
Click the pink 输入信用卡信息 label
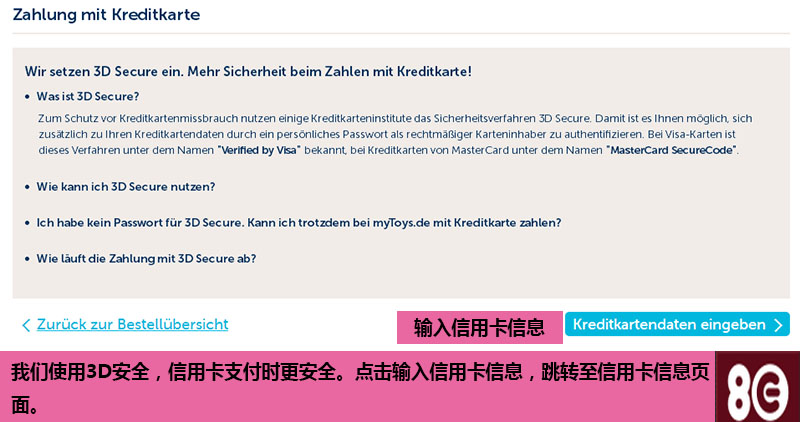pyautogui.click(x=480, y=327)
